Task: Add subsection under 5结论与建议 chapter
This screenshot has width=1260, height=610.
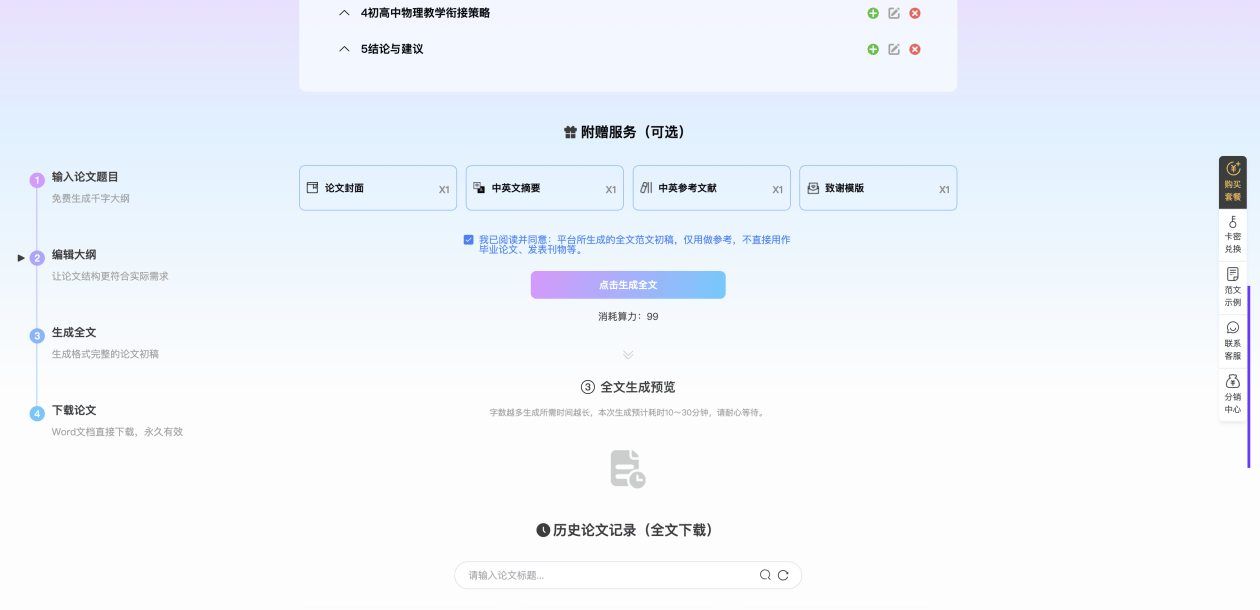Action: coord(873,49)
